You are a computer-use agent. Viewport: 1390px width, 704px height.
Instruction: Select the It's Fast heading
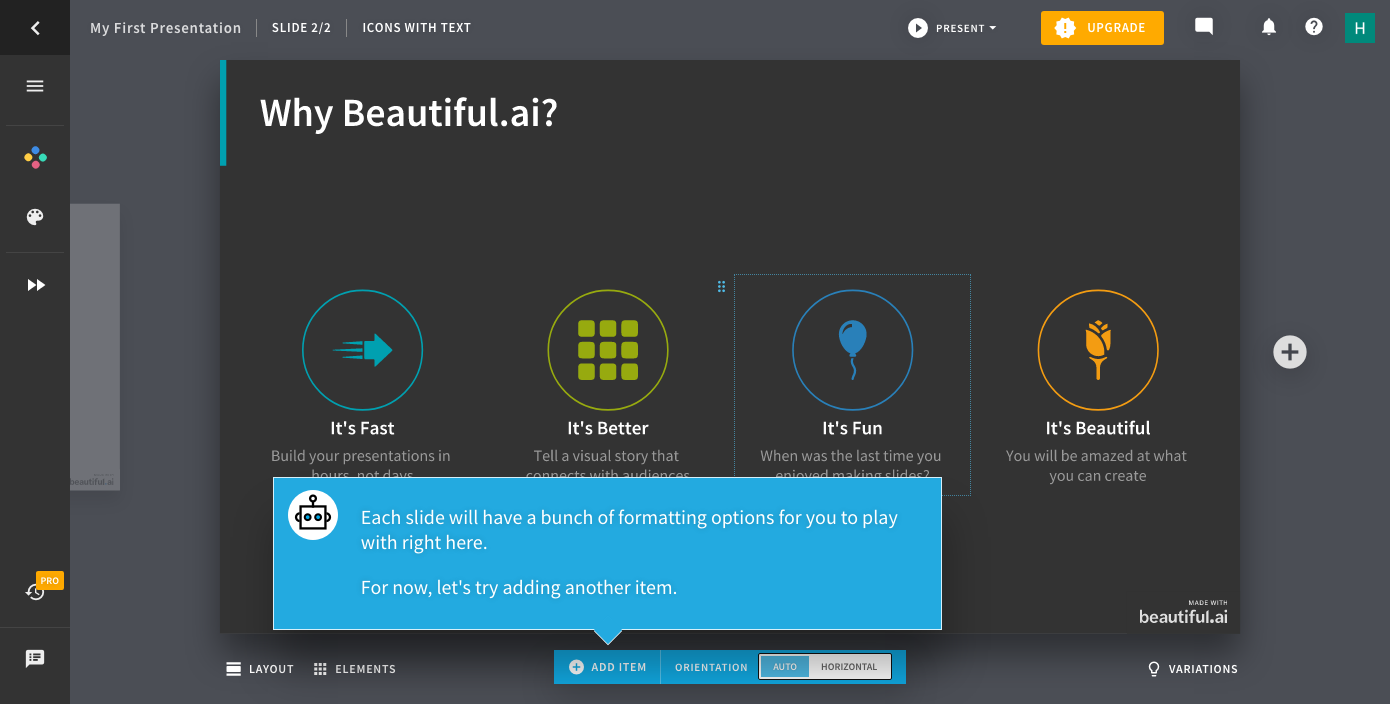coord(362,428)
